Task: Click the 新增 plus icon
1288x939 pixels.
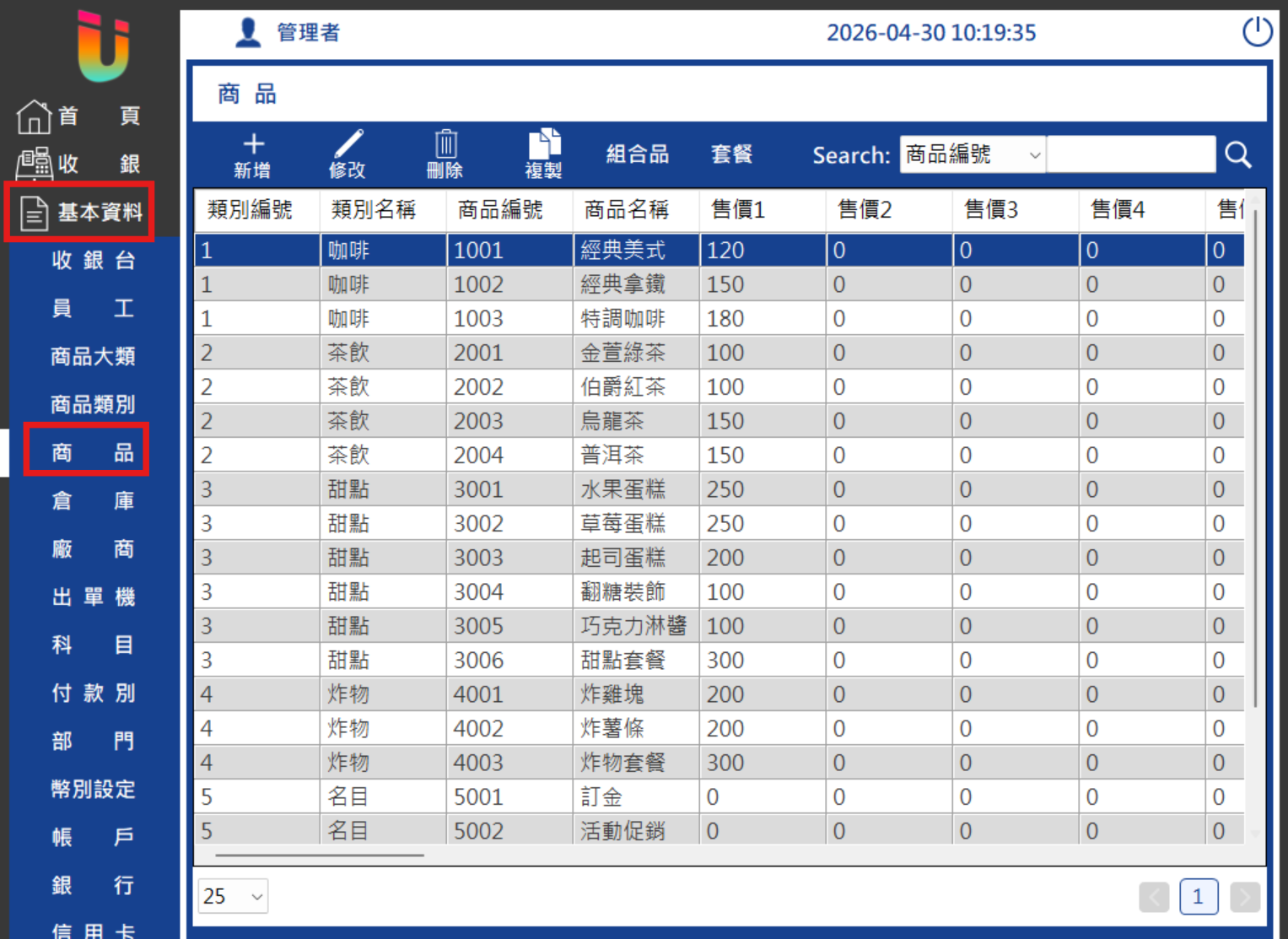Action: click(253, 143)
